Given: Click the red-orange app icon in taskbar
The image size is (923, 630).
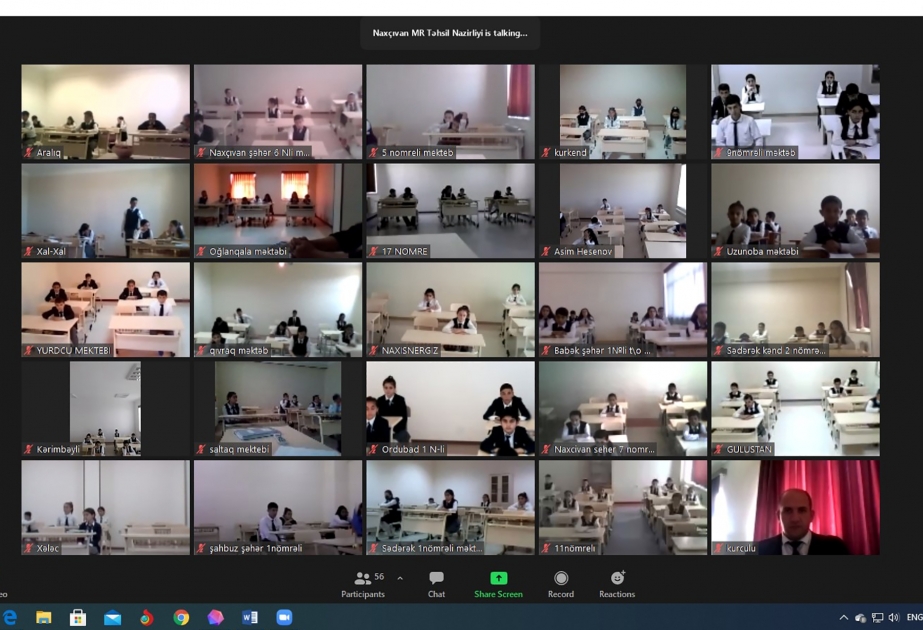Looking at the screenshot, I should point(147,617).
